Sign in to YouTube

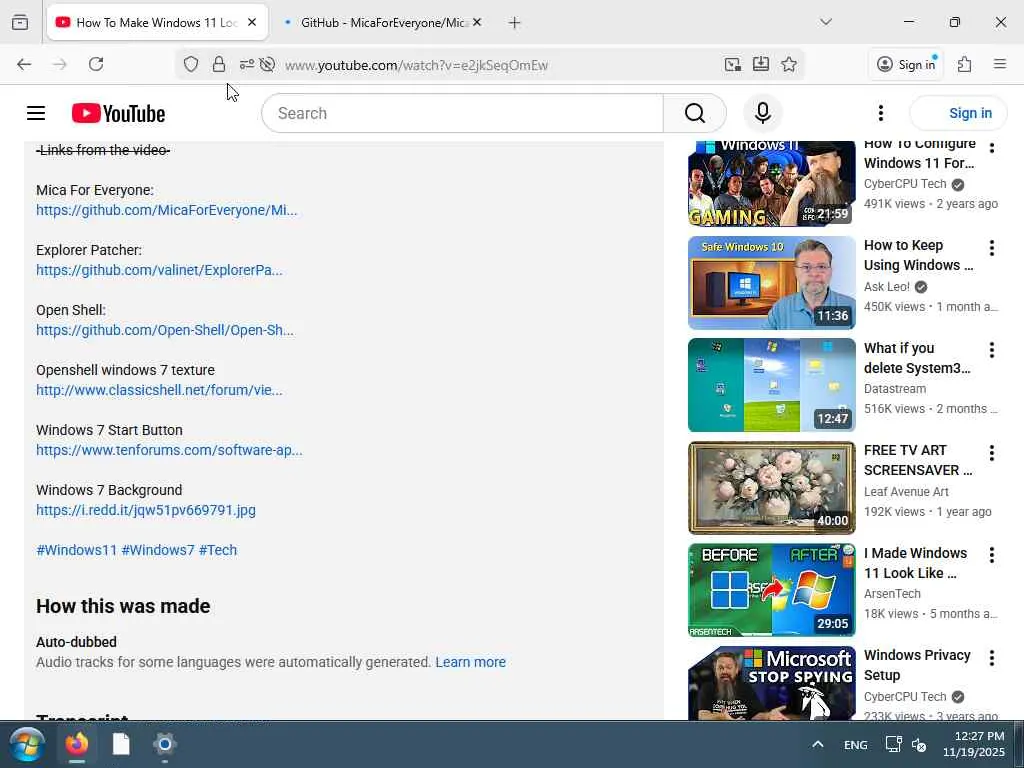click(958, 113)
